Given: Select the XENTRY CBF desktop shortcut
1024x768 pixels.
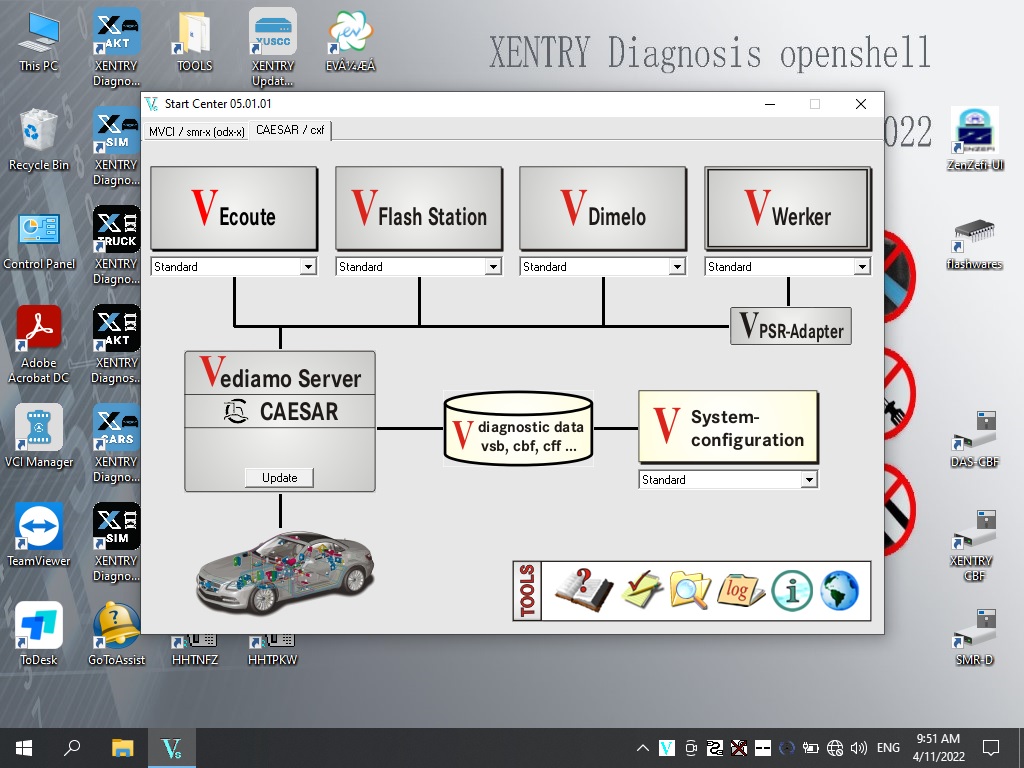Looking at the screenshot, I should pyautogui.click(x=974, y=545).
